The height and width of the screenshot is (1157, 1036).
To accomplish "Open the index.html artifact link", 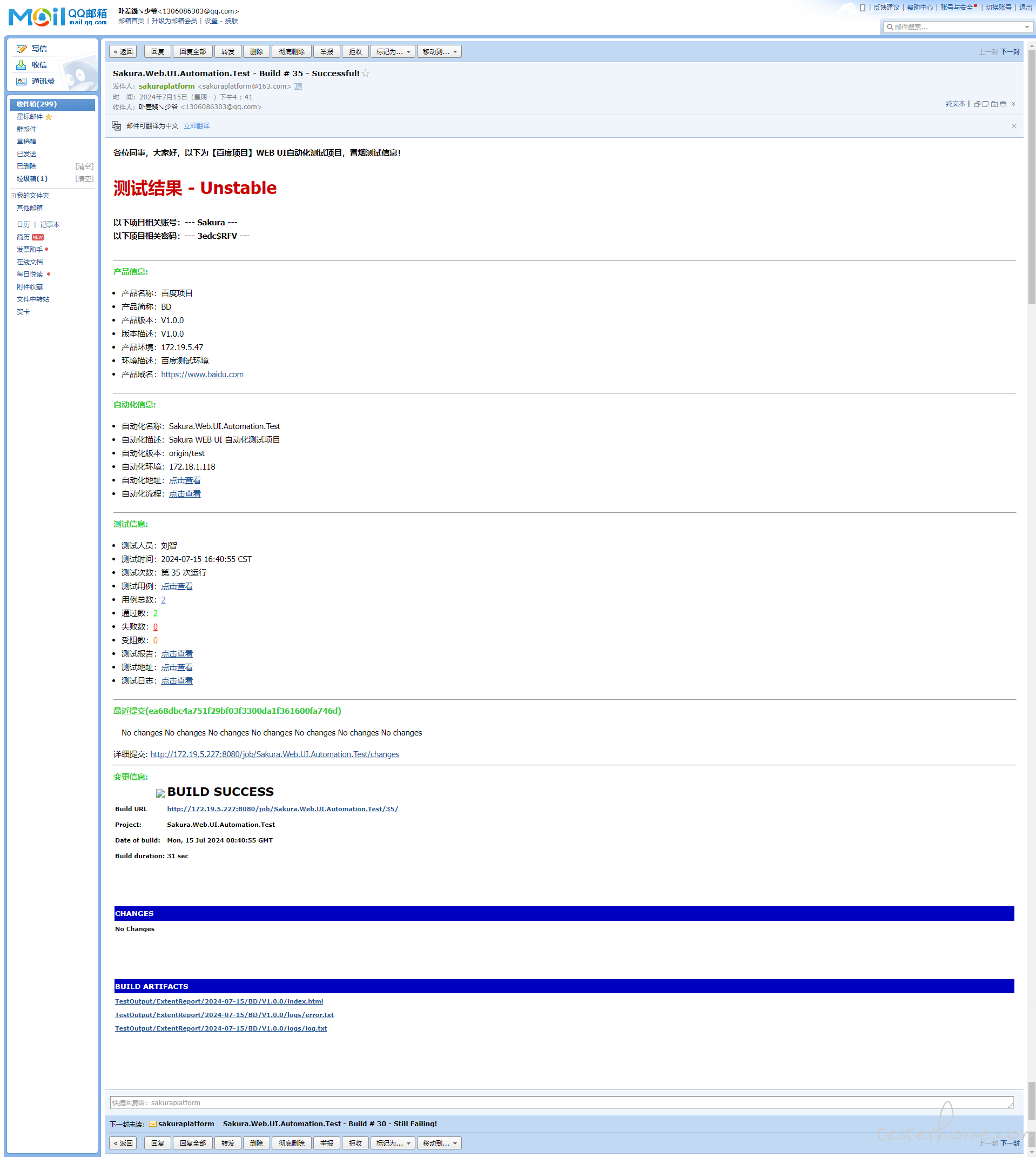I will click(x=219, y=1001).
